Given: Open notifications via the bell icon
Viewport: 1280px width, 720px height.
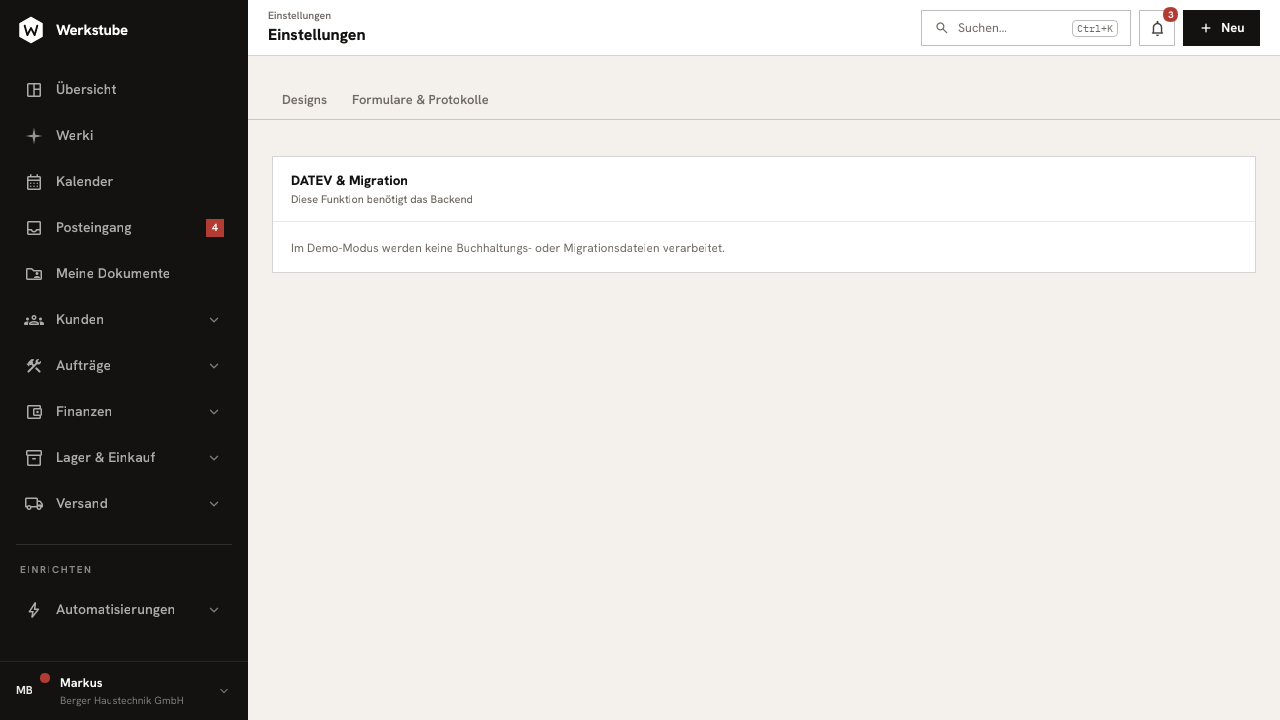Looking at the screenshot, I should 1157,28.
